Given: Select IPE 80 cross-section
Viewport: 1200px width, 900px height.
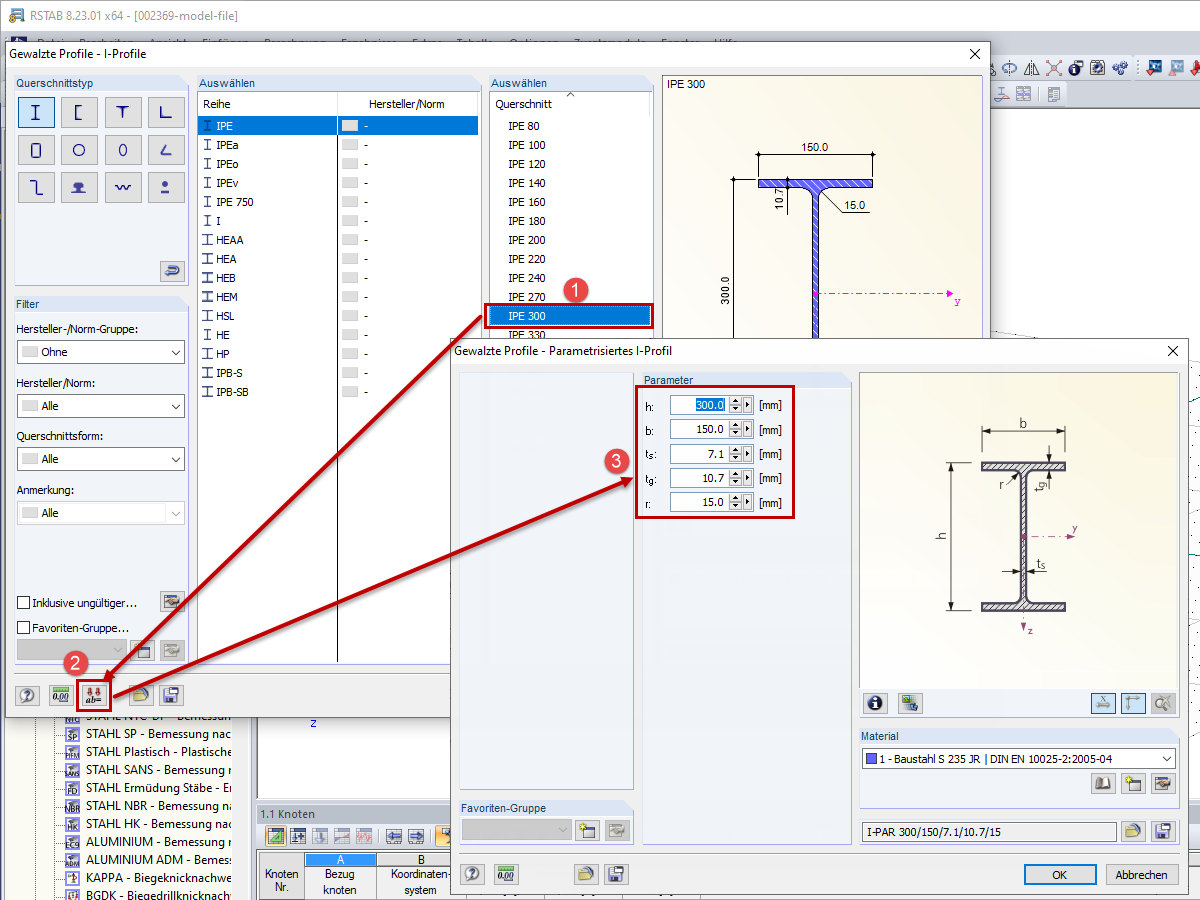Looking at the screenshot, I should [x=571, y=126].
